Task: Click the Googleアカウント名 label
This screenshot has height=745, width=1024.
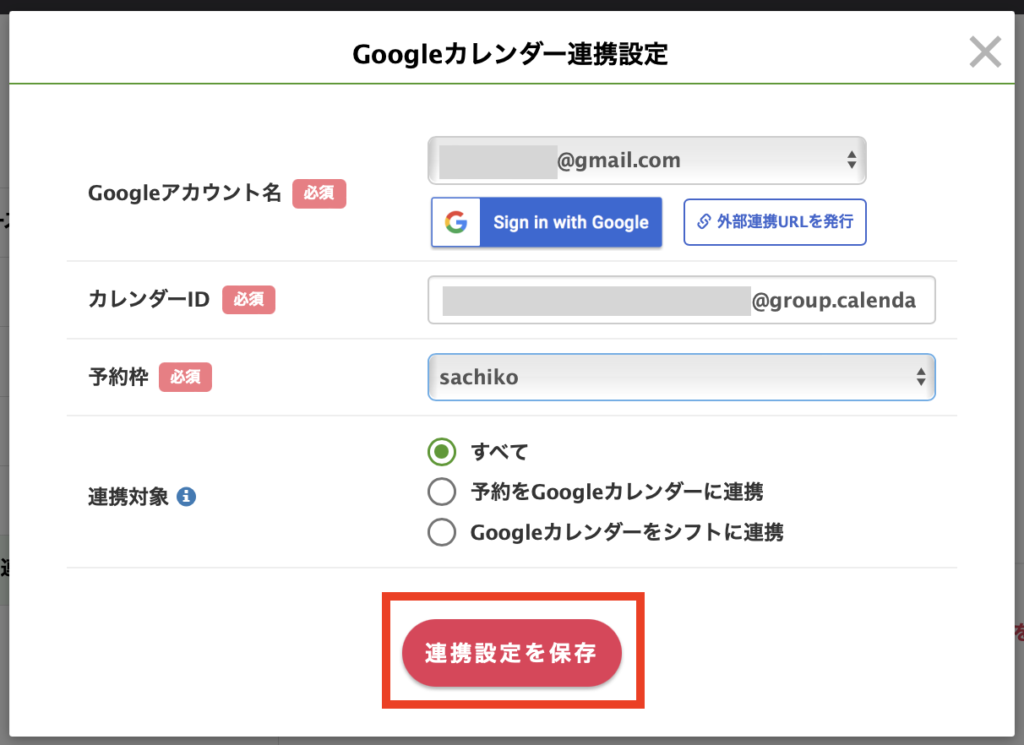Action: click(185, 193)
